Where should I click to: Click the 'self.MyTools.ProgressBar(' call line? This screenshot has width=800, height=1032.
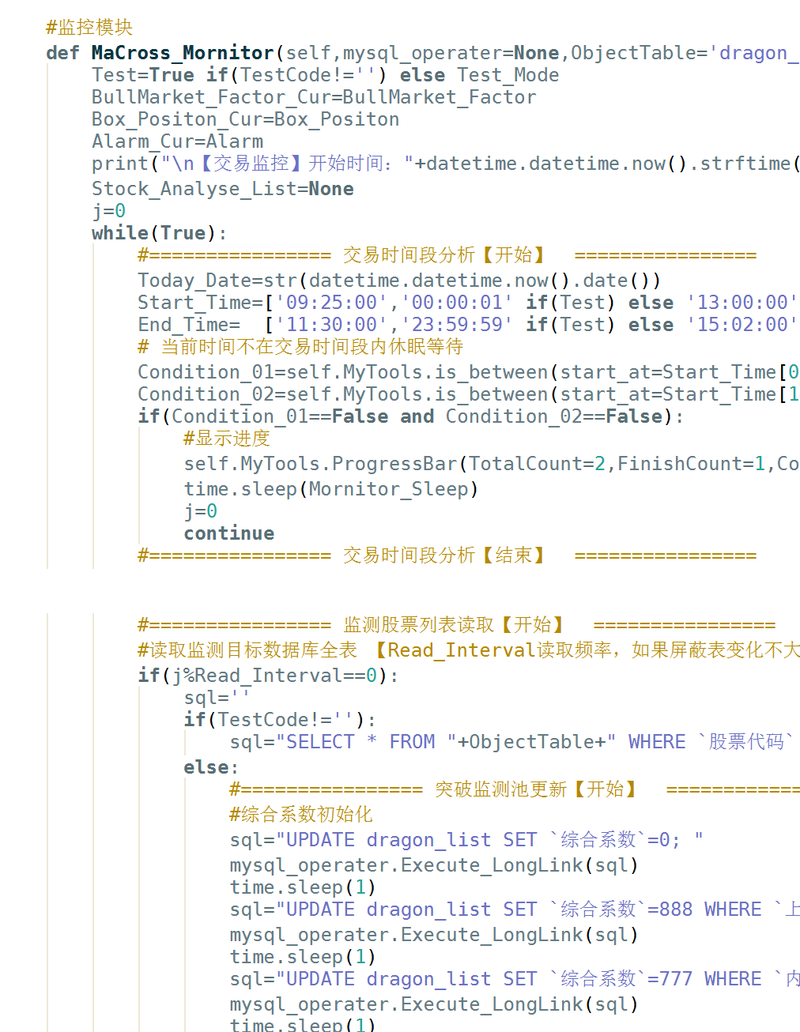coord(491,464)
